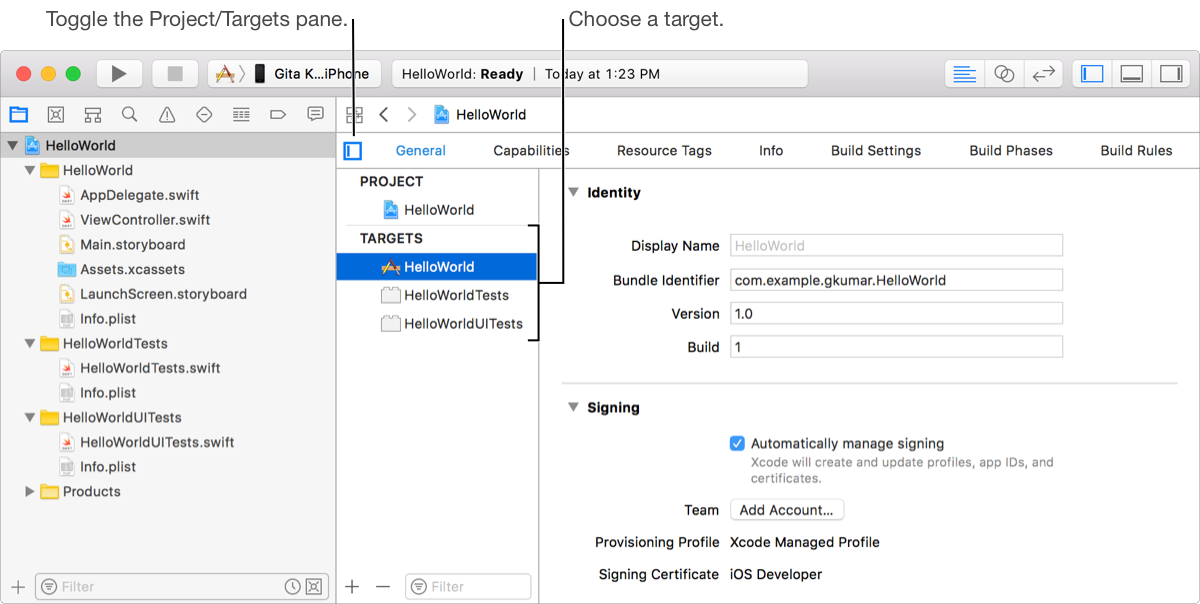Open the Capabilities tab
The image size is (1200, 604).
coord(531,151)
